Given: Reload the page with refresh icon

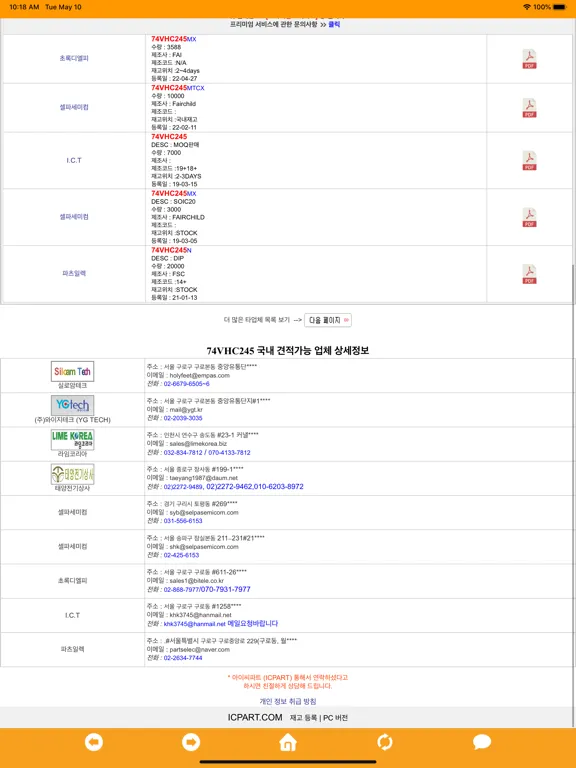Looking at the screenshot, I should click(x=384, y=743).
